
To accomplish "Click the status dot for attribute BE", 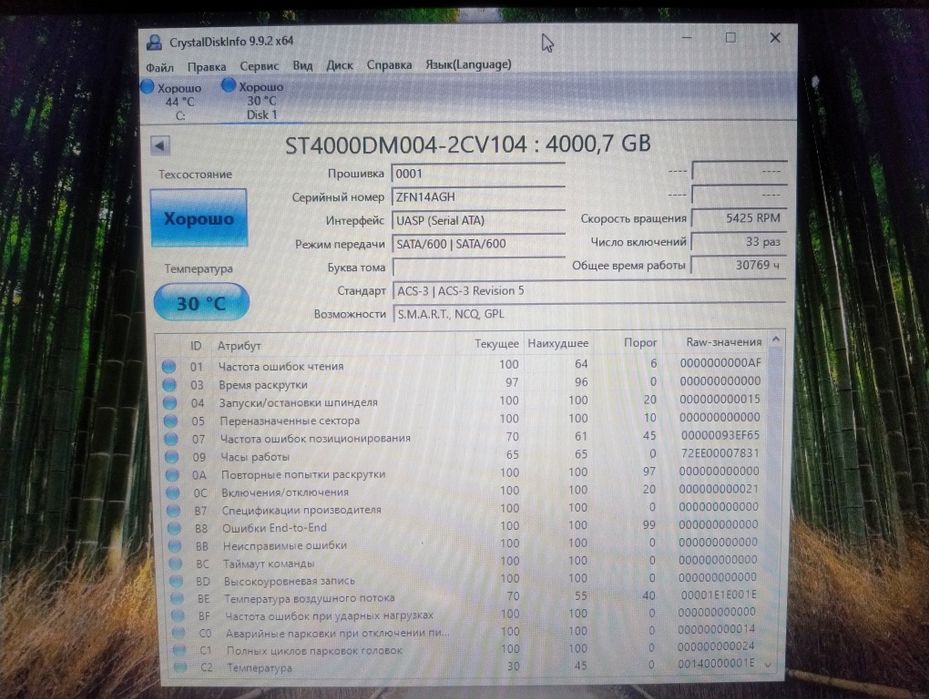I will point(177,599).
